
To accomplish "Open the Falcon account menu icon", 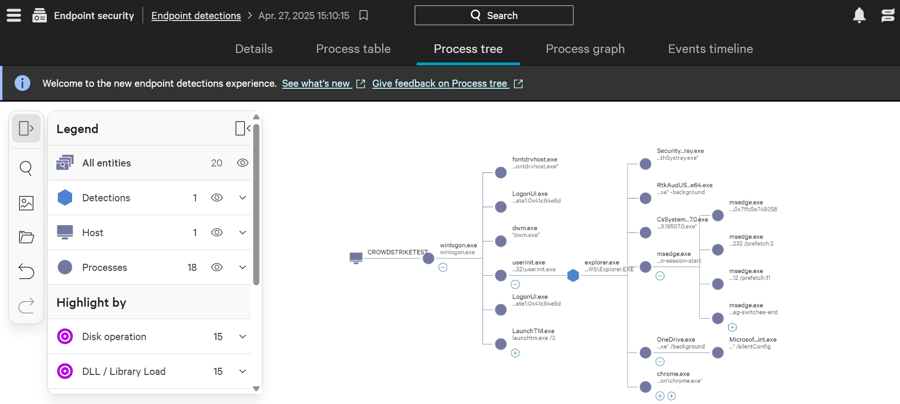I will (x=887, y=15).
